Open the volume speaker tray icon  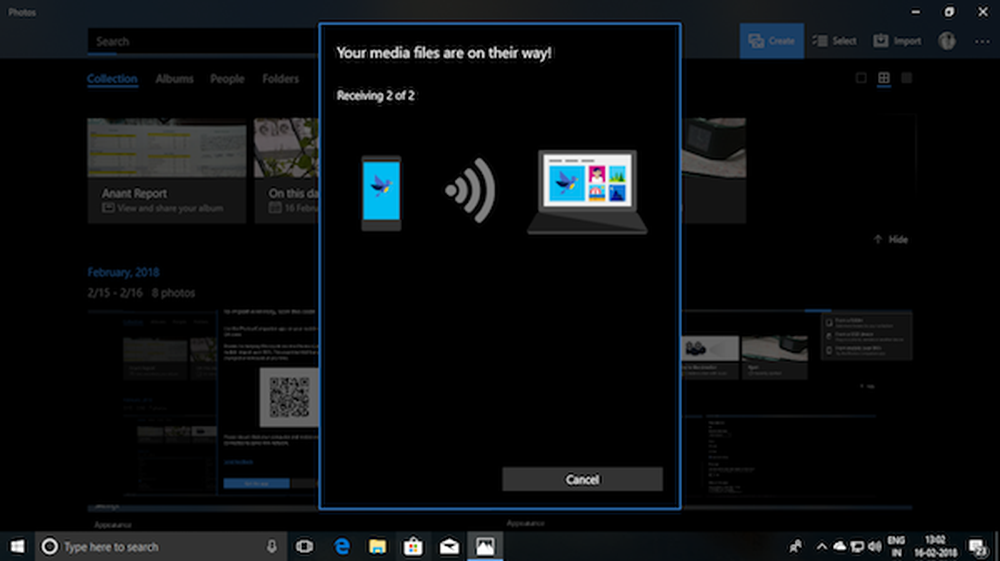(875, 546)
